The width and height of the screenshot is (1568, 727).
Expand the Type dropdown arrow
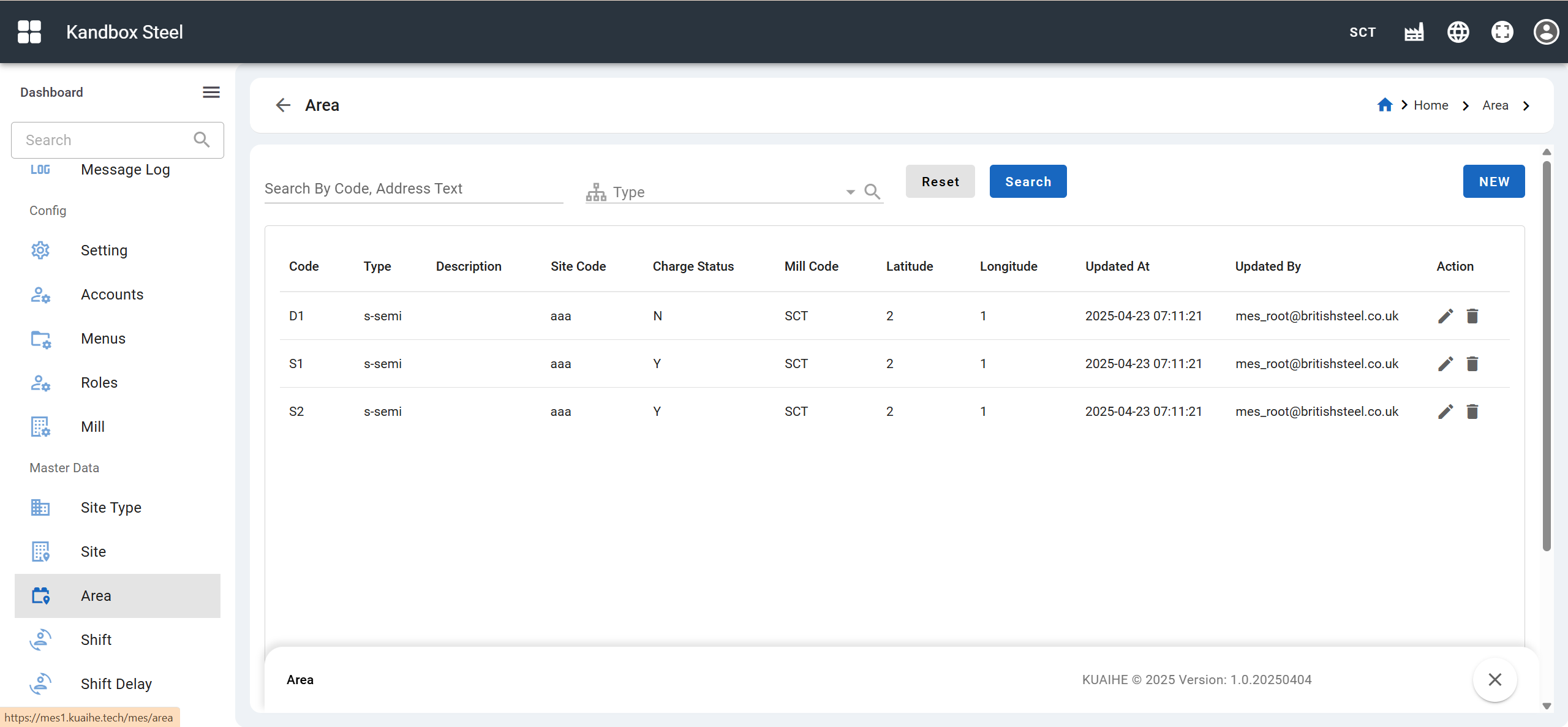850,192
